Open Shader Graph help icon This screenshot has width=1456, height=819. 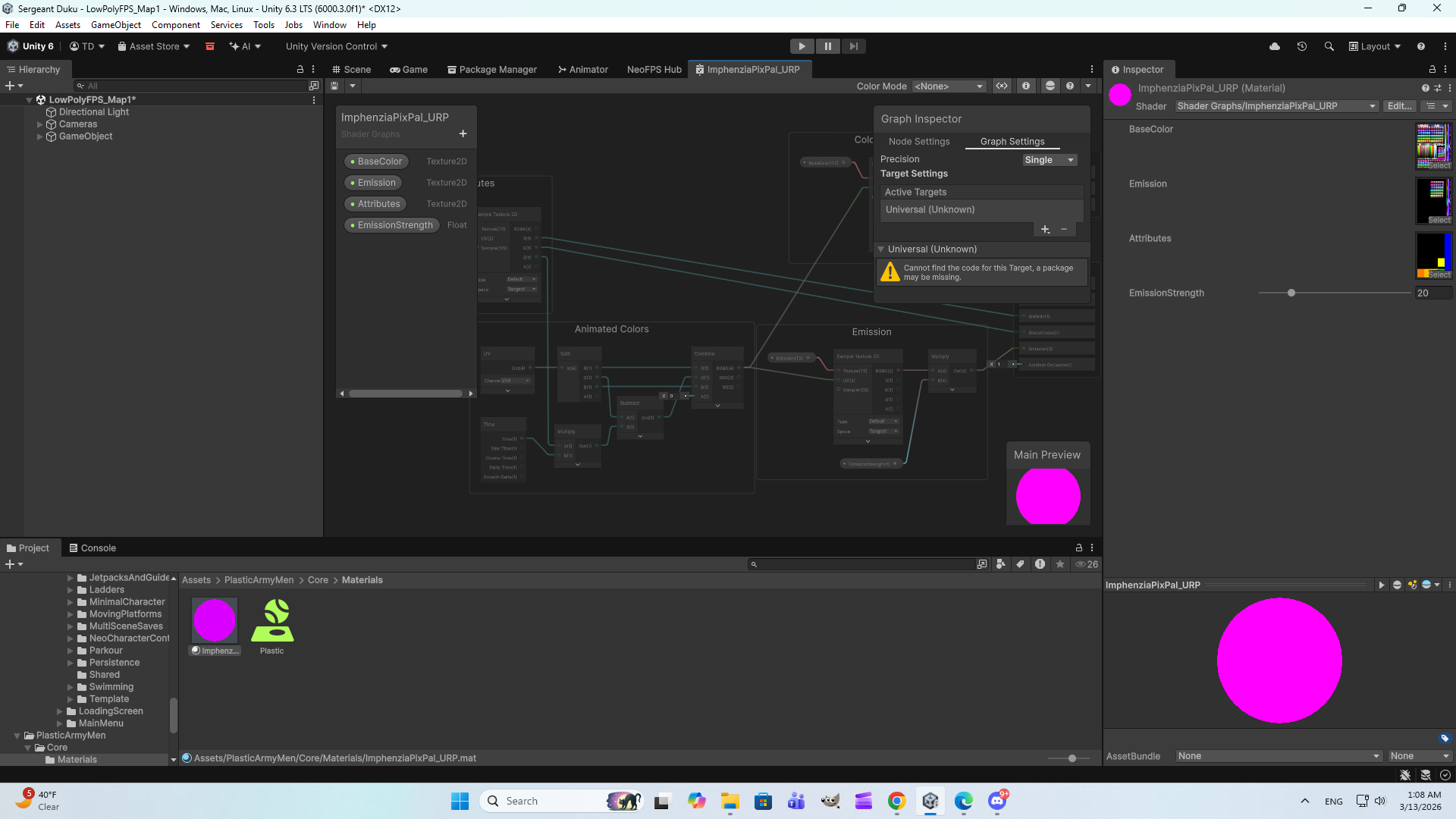click(x=1070, y=86)
